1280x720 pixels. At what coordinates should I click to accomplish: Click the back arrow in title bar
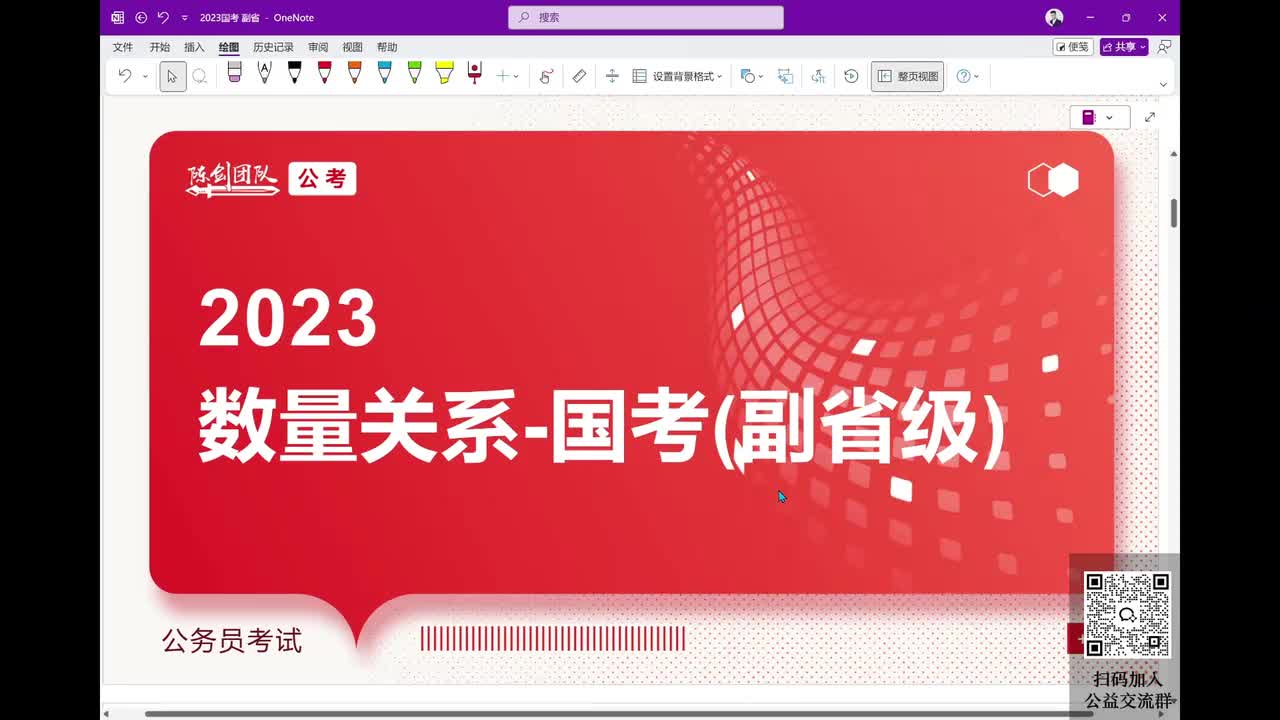[141, 17]
